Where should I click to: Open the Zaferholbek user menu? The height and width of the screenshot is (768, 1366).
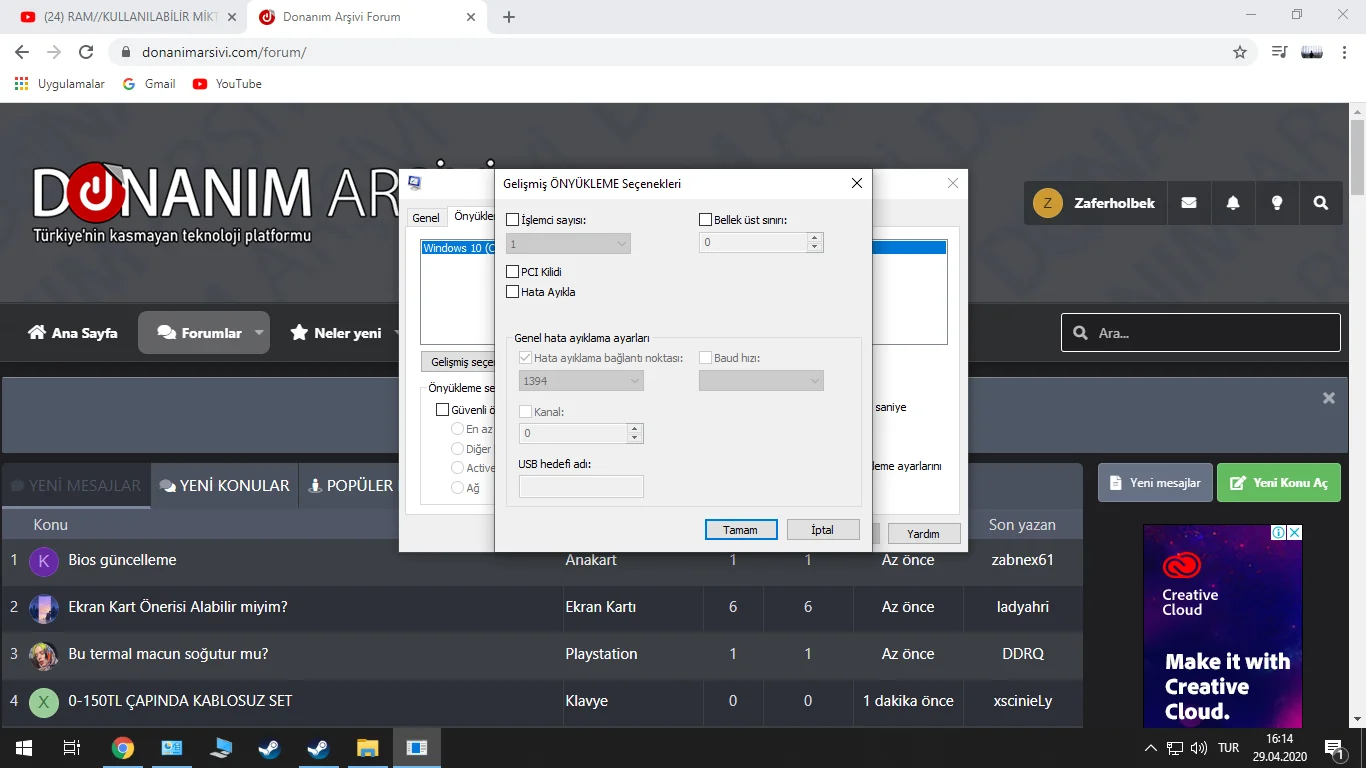1095,203
